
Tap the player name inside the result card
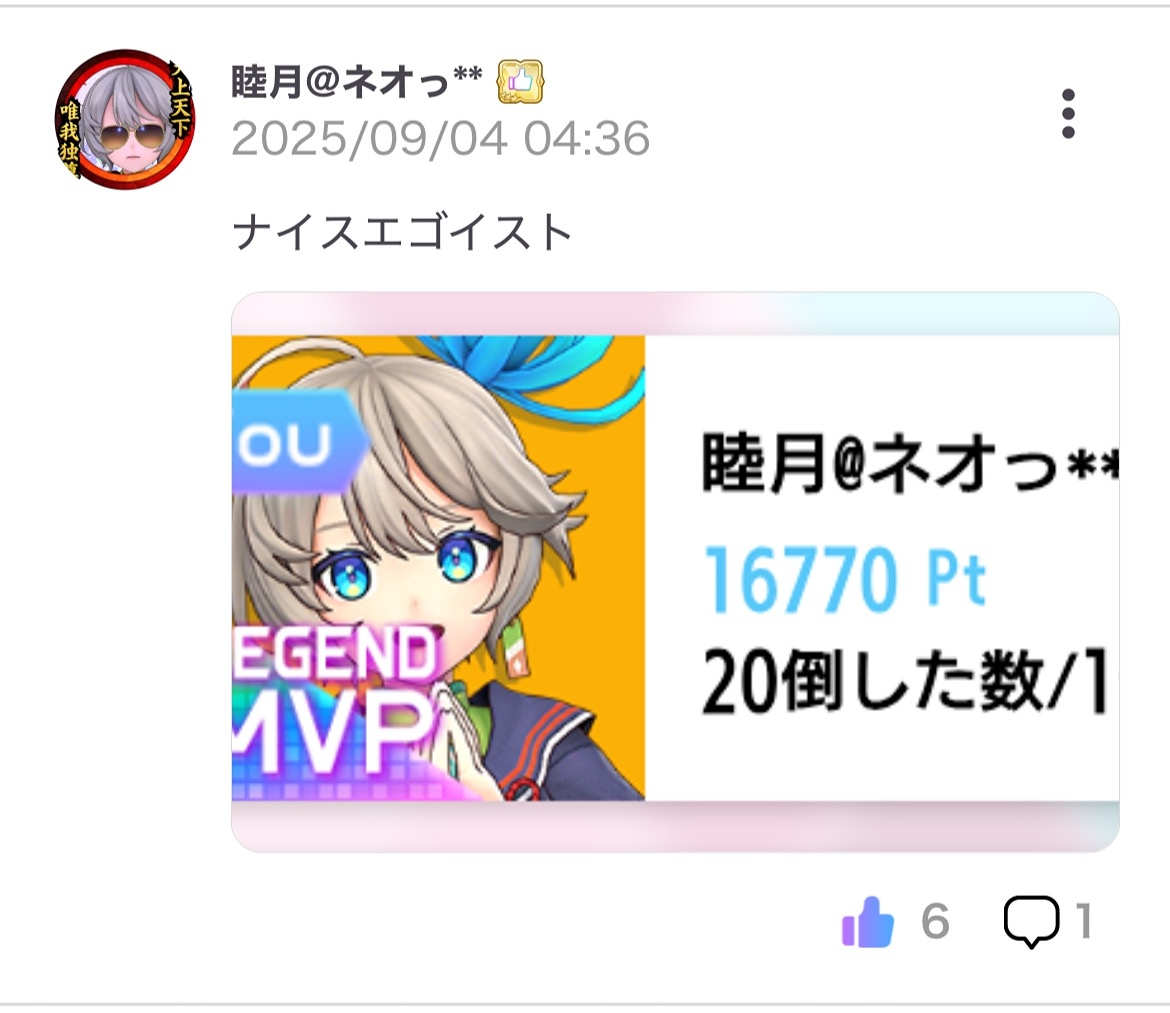[x=910, y=464]
